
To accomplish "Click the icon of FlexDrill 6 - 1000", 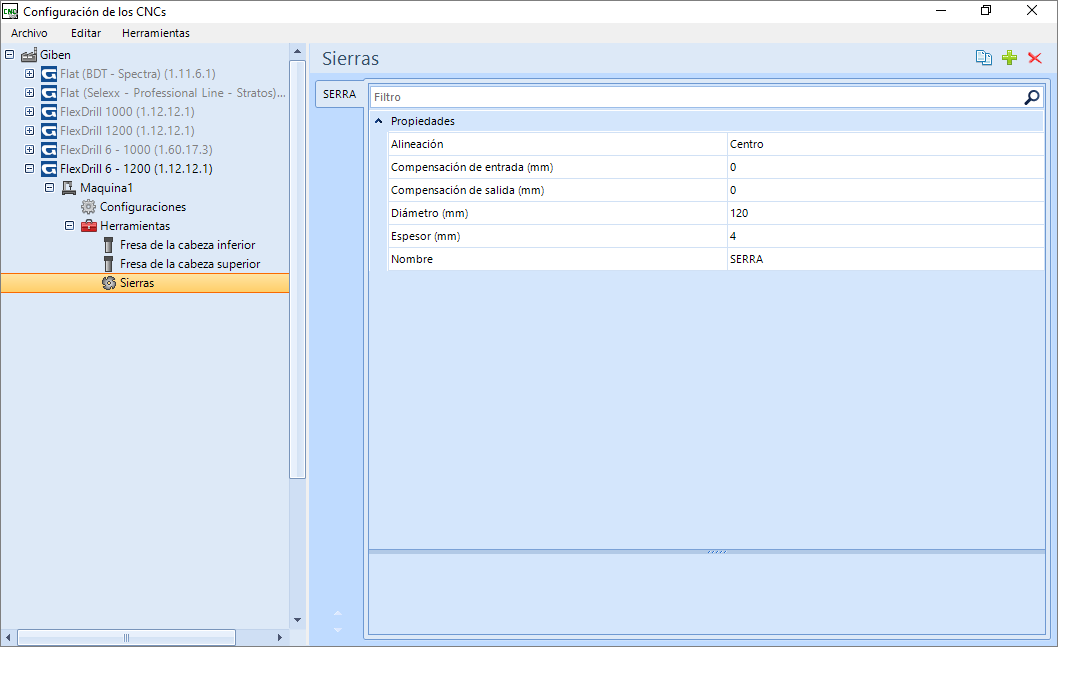I will [49, 149].
